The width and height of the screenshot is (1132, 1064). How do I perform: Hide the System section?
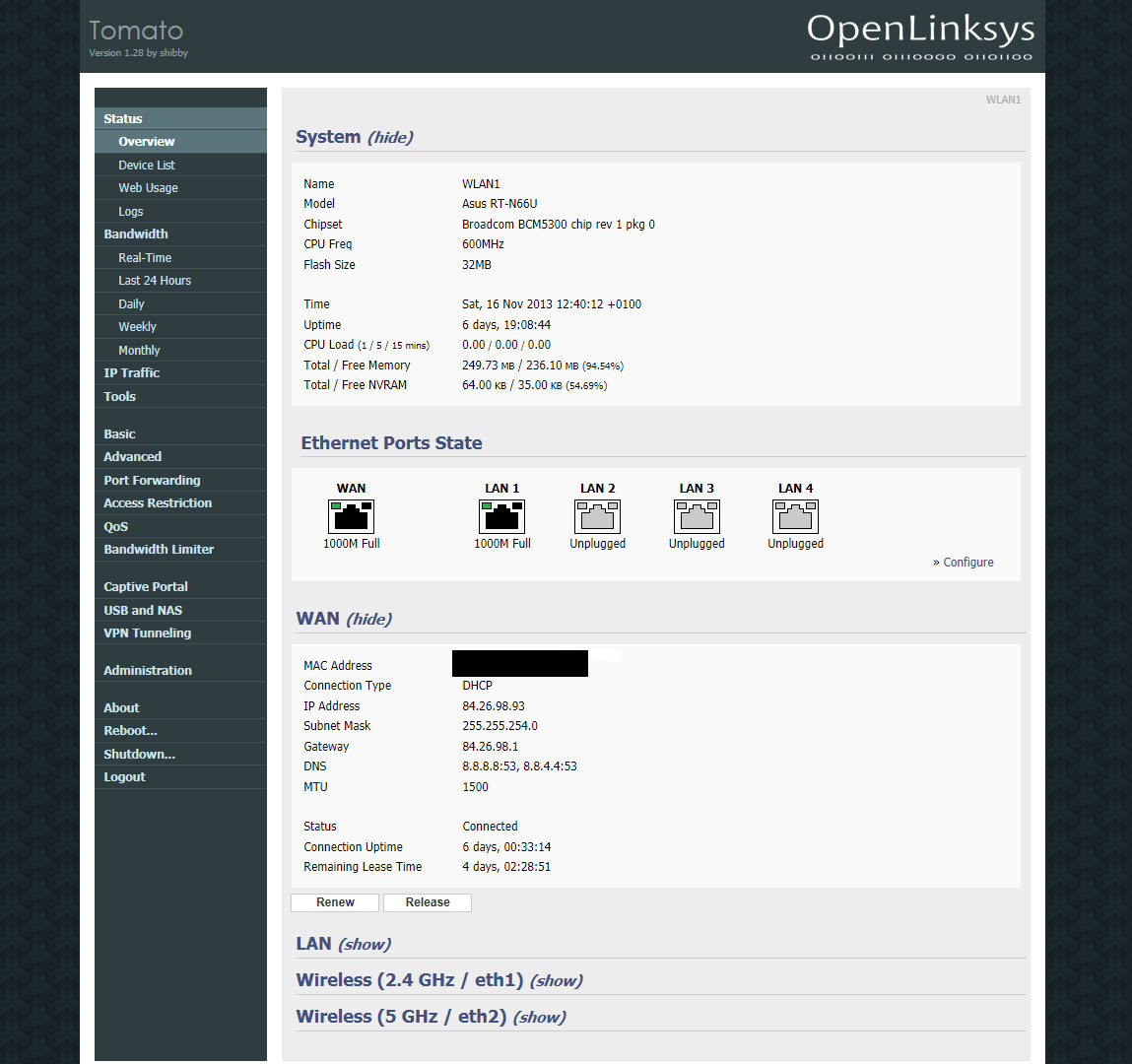390,137
